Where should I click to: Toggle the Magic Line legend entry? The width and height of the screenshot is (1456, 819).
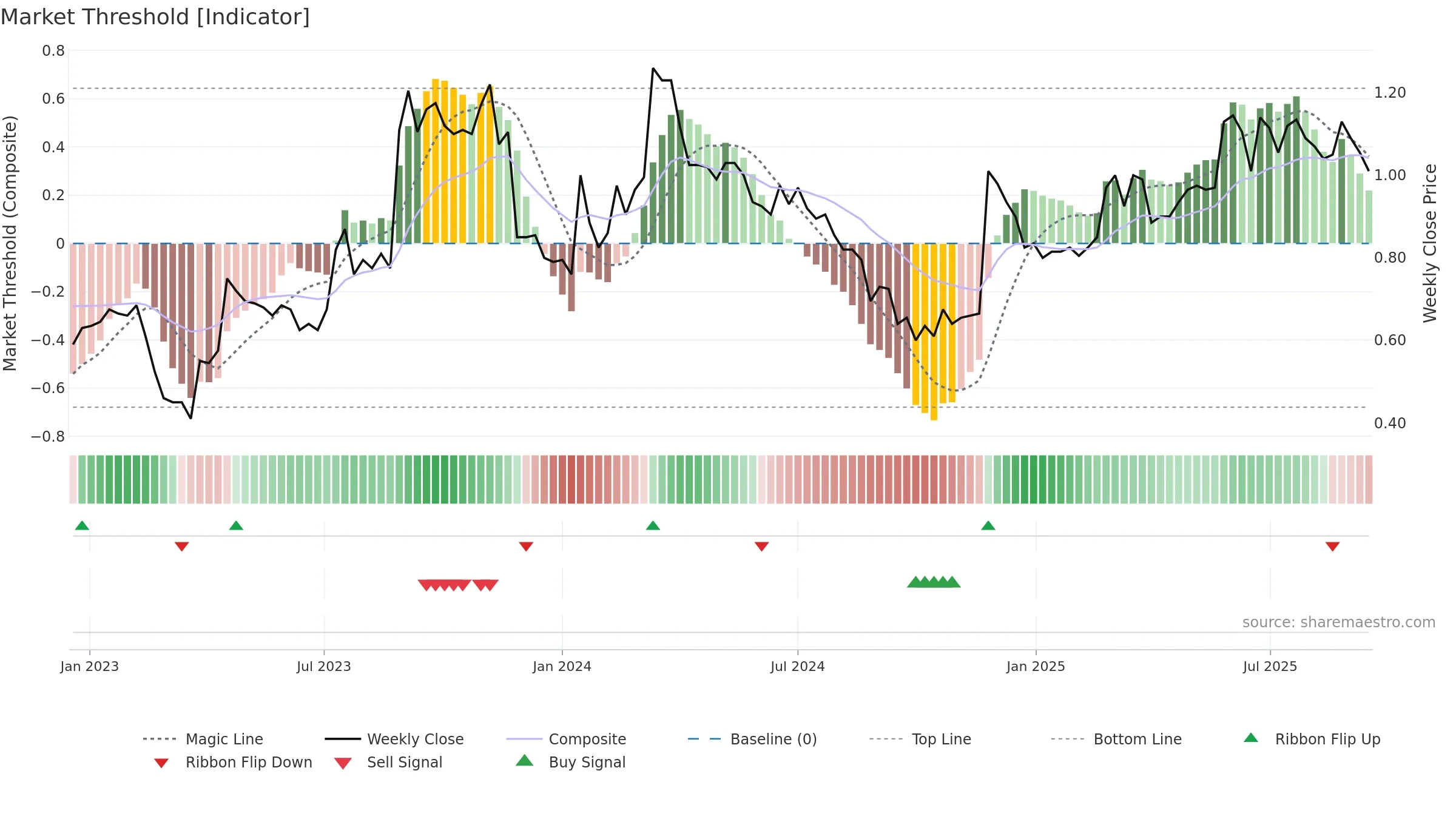pyautogui.click(x=203, y=739)
